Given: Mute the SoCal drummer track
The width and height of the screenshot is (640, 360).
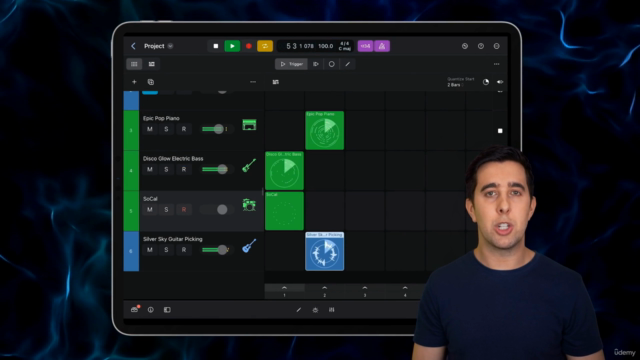Looking at the screenshot, I should point(150,209).
